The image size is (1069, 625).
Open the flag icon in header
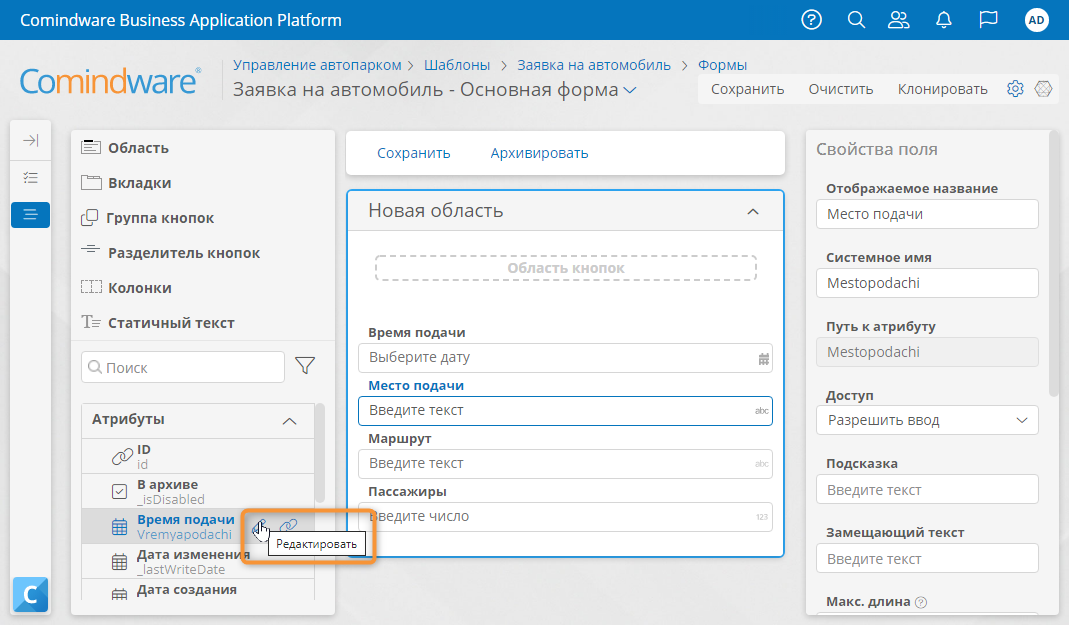(x=989, y=20)
